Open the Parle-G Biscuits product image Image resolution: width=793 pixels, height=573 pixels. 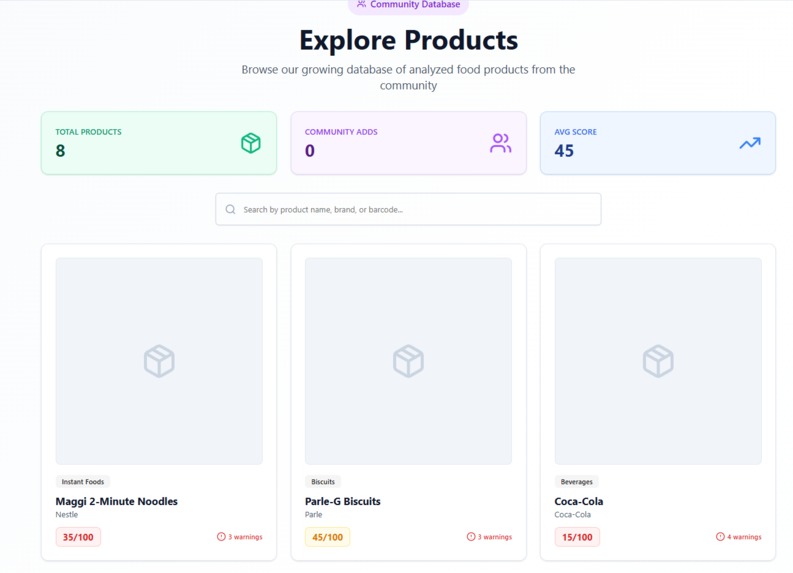point(409,361)
